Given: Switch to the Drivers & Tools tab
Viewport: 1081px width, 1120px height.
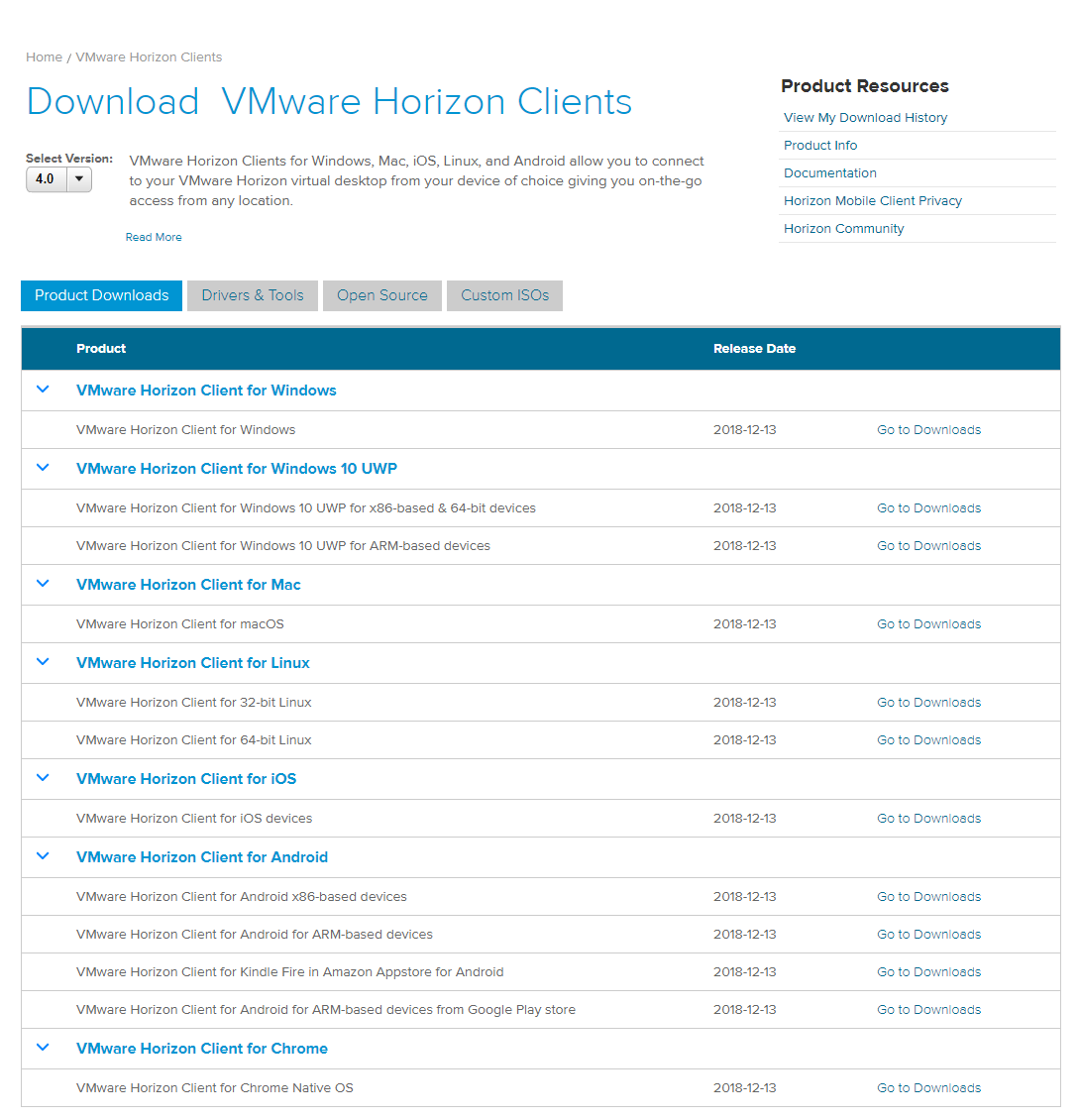Looking at the screenshot, I should (x=252, y=295).
